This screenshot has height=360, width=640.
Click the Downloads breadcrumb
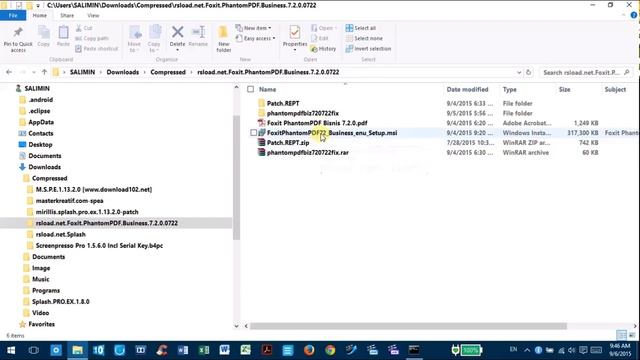click(x=123, y=72)
